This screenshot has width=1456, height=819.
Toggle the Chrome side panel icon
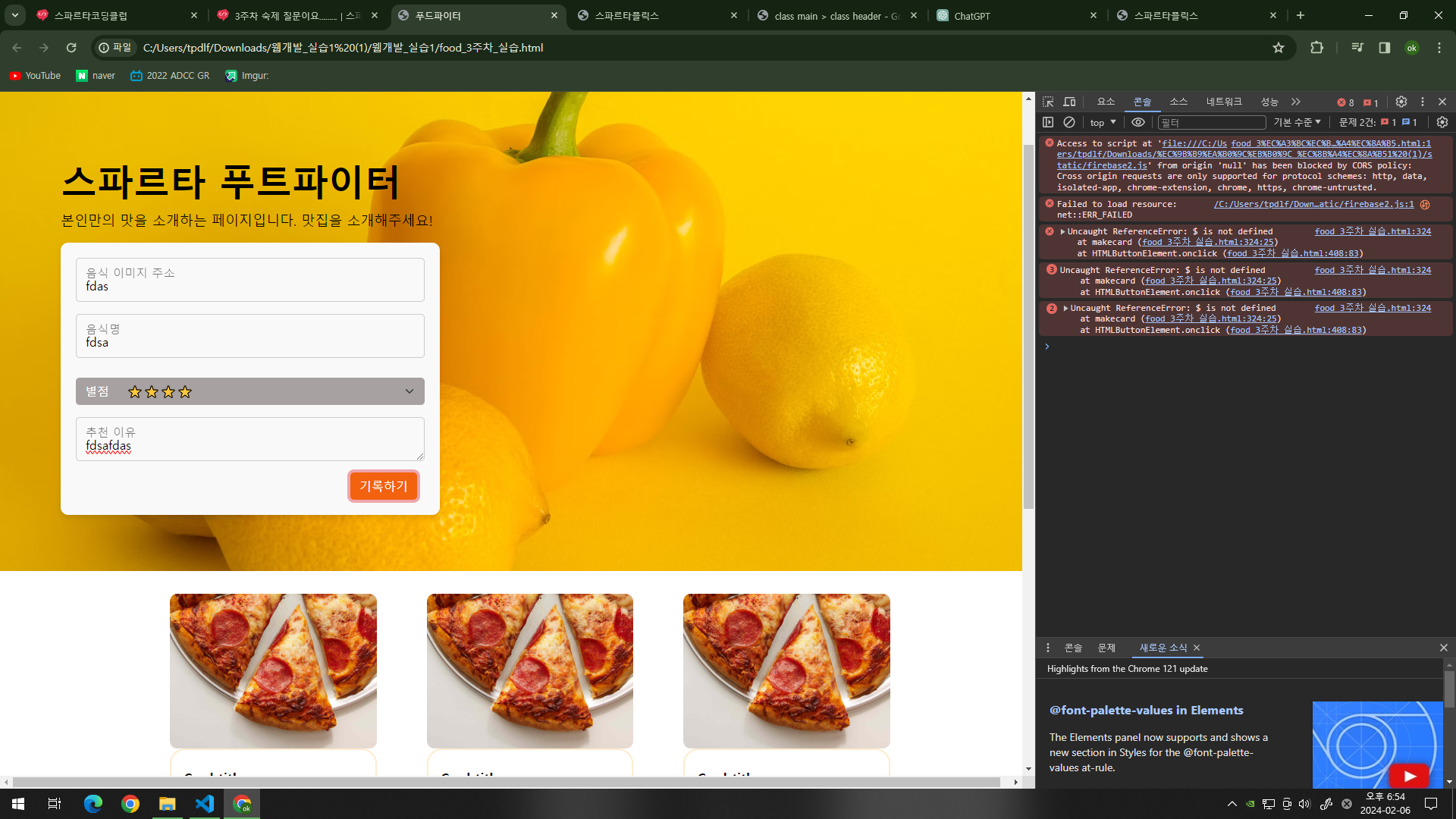coord(1385,48)
